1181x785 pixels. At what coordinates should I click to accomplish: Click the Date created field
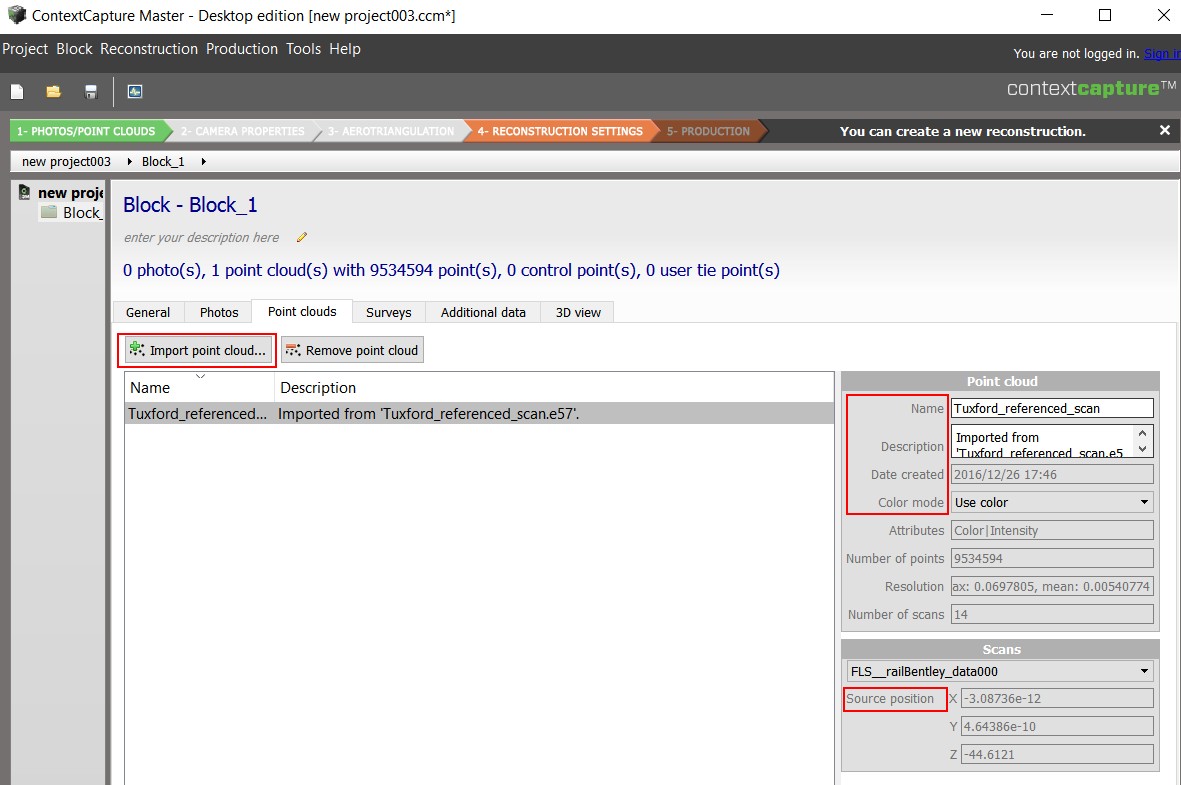pos(1052,475)
